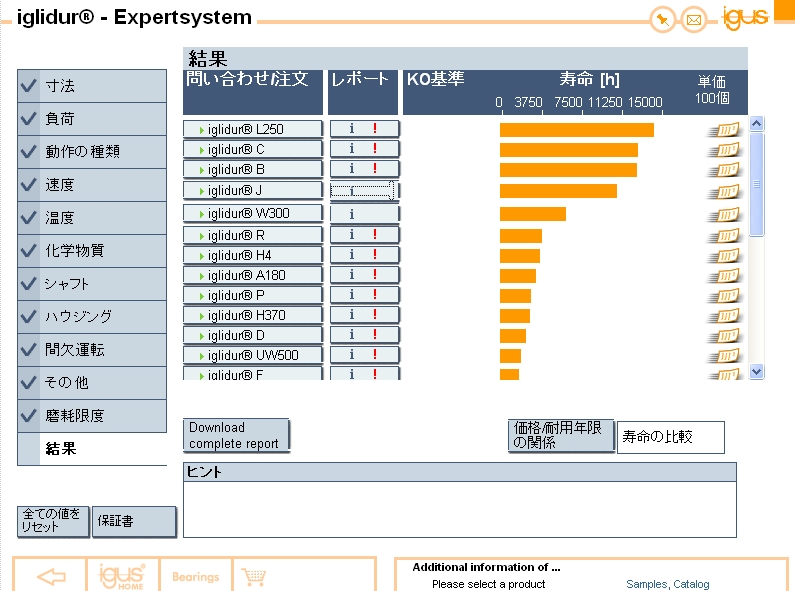
Task: Open the email envelope icon in header
Action: (x=693, y=20)
